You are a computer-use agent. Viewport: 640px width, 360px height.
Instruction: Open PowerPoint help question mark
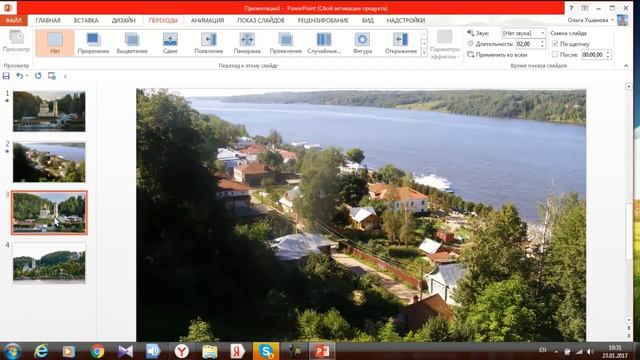click(x=571, y=8)
